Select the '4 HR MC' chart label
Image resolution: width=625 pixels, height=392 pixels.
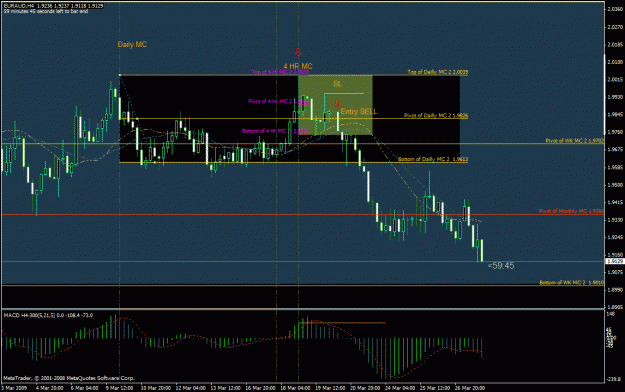point(298,66)
